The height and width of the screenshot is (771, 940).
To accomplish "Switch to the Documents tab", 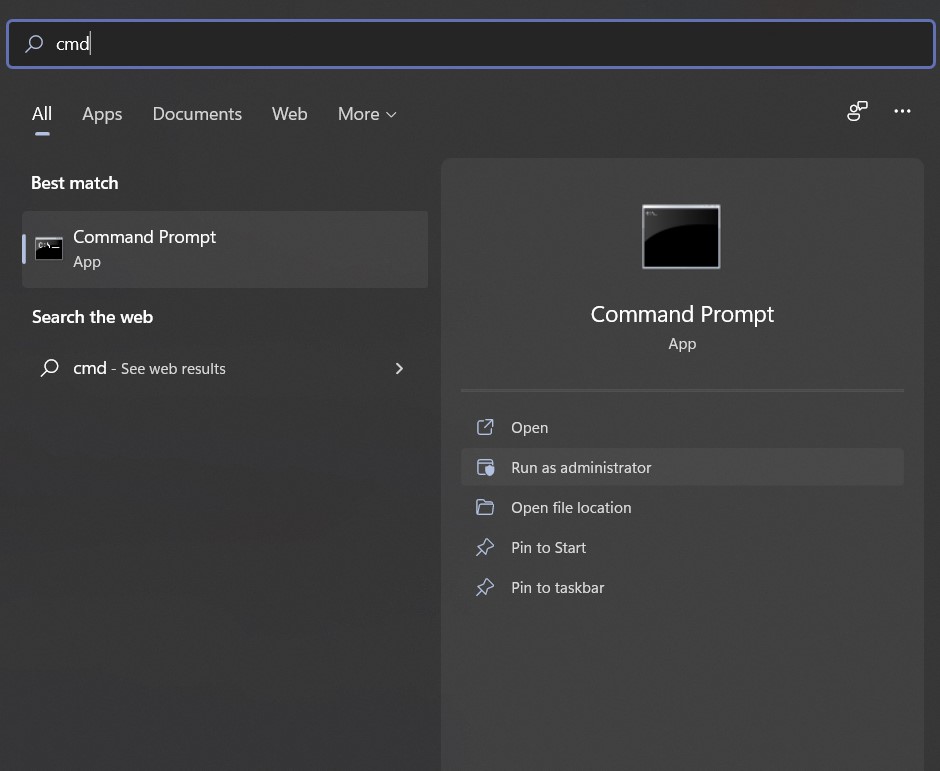I will (197, 114).
